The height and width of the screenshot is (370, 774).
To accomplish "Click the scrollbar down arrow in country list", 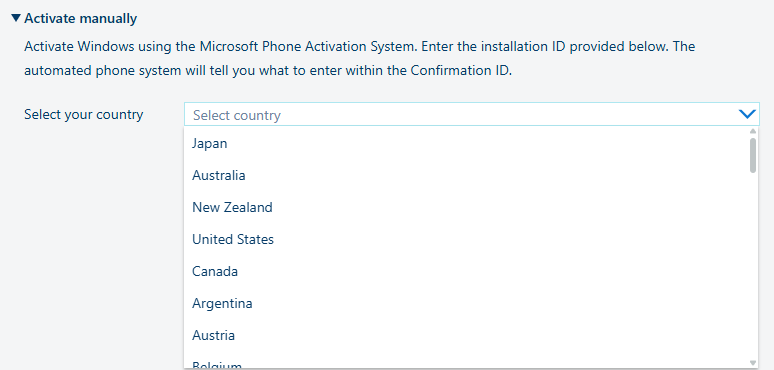I will tap(753, 363).
